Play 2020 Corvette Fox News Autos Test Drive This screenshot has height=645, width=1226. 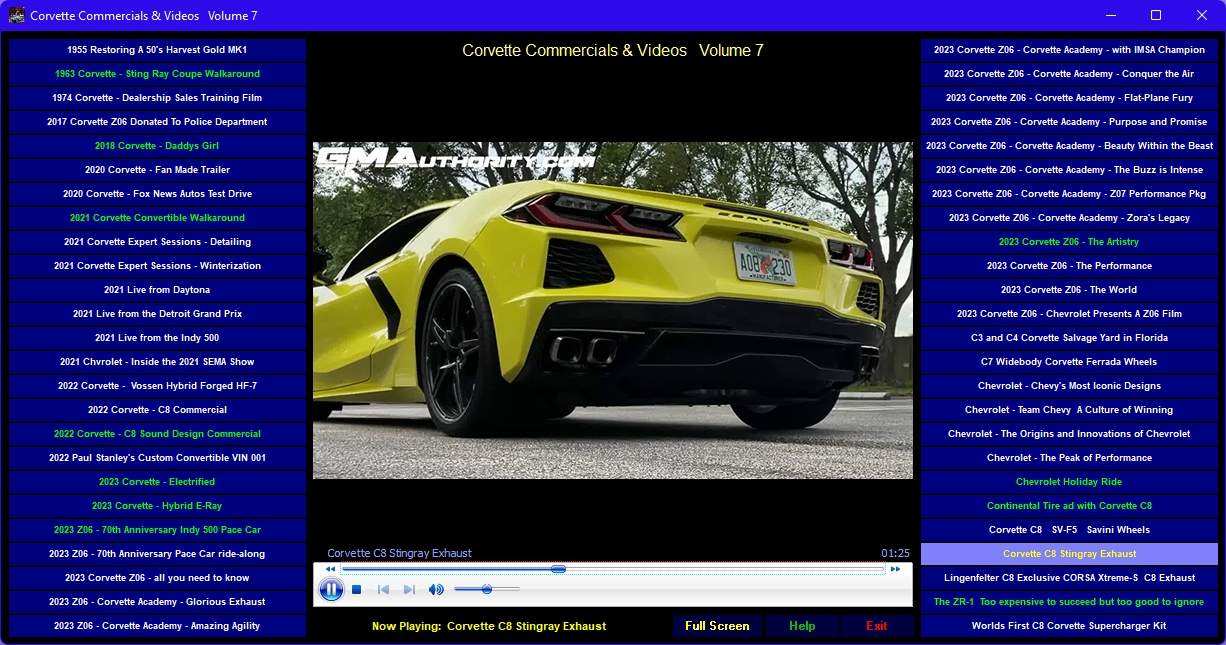pos(157,194)
